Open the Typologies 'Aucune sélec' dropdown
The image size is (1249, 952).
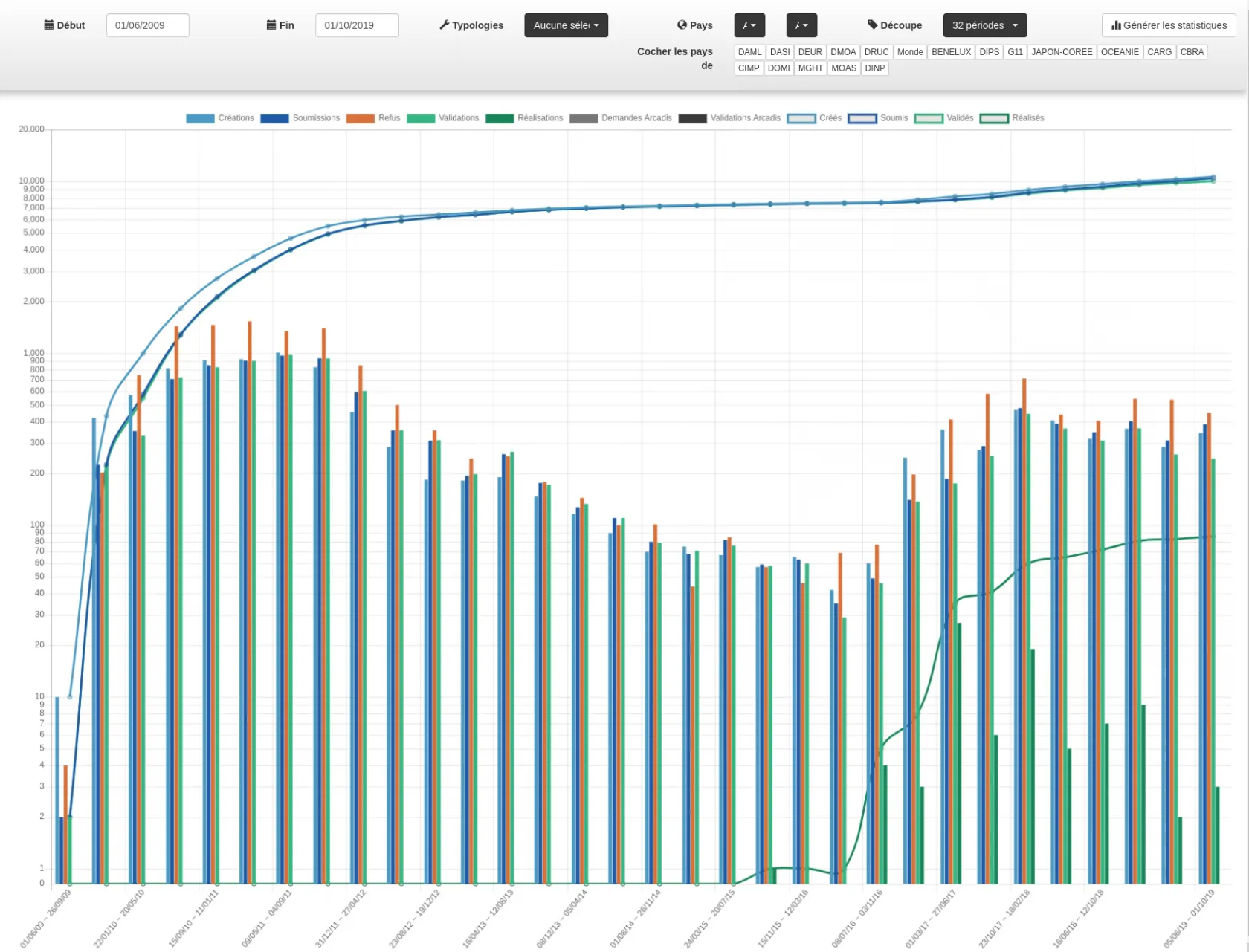click(x=566, y=25)
